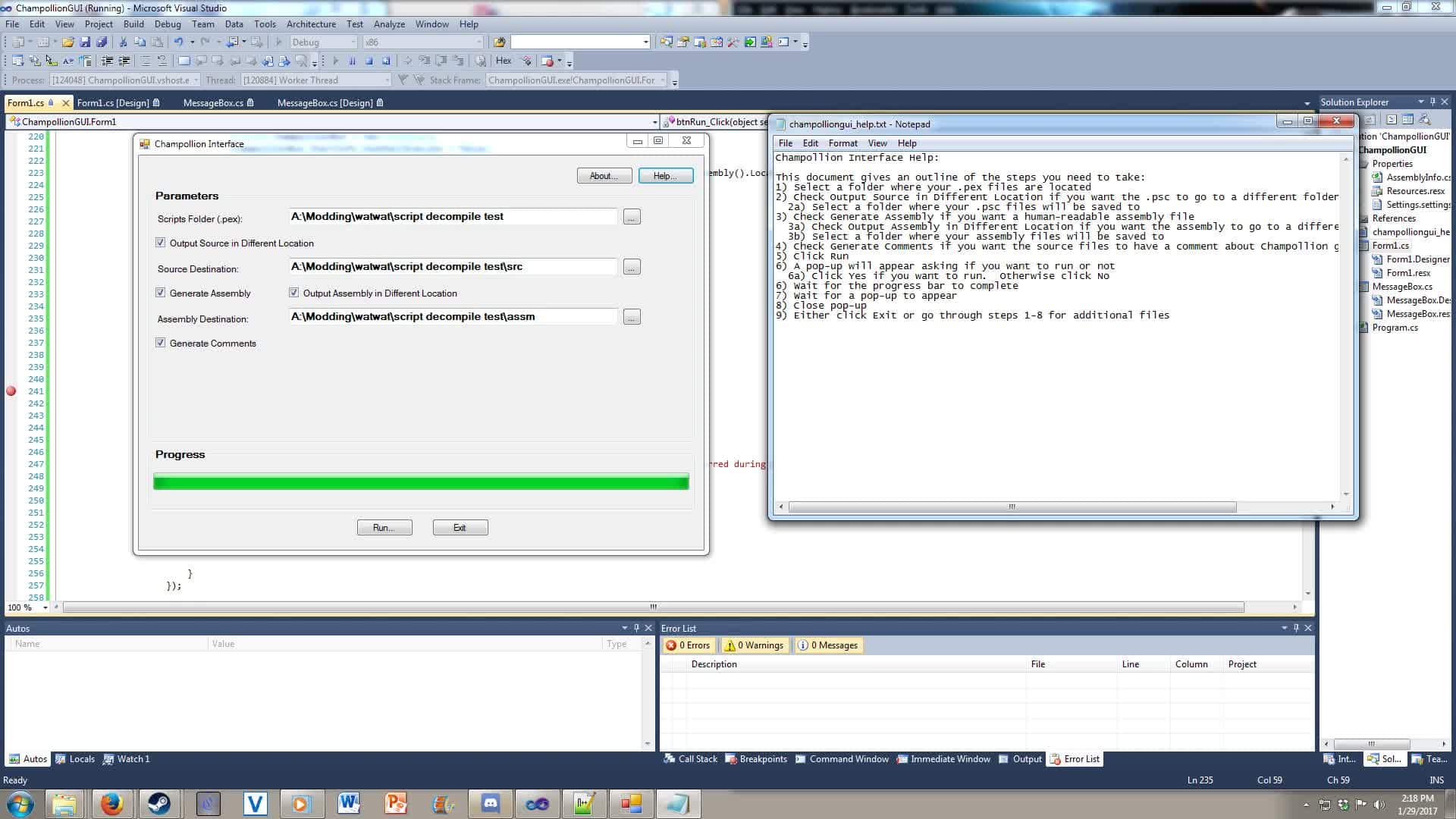1456x819 pixels.
Task: Open the Build menu in Visual Studio
Action: coord(133,24)
